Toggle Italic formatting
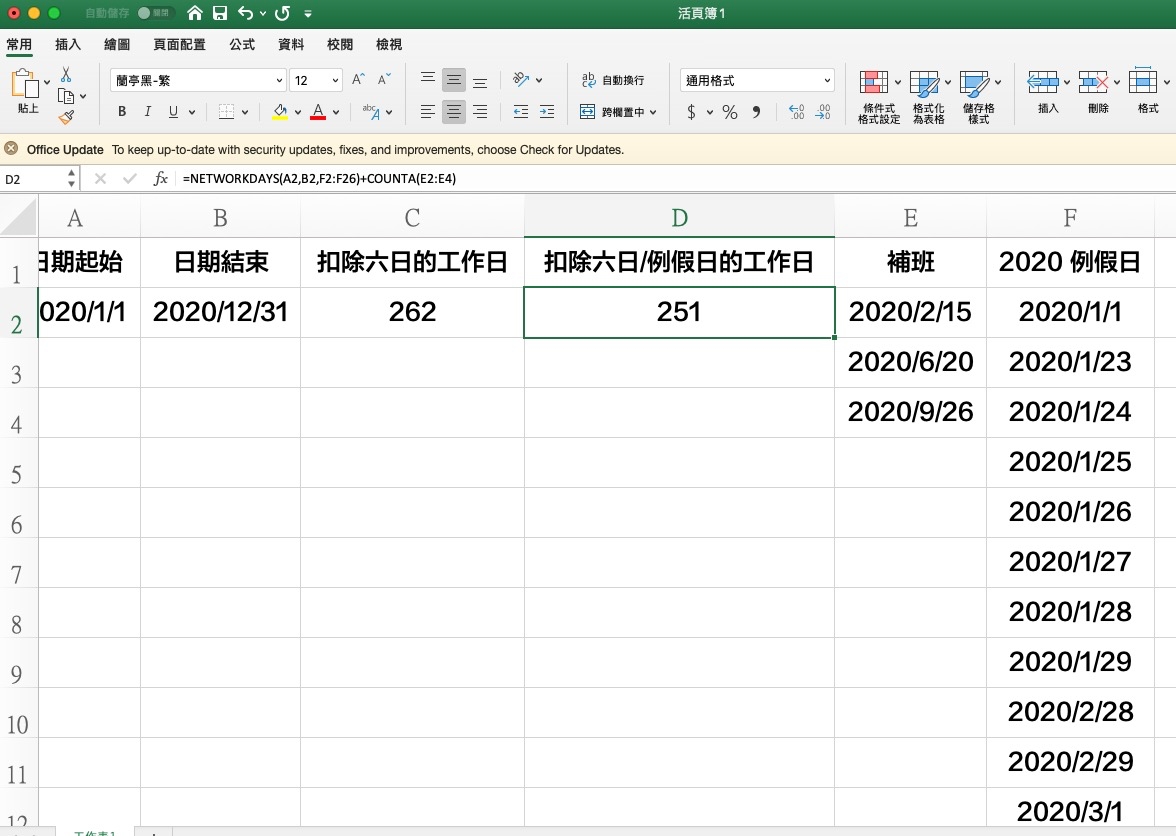 tap(148, 112)
